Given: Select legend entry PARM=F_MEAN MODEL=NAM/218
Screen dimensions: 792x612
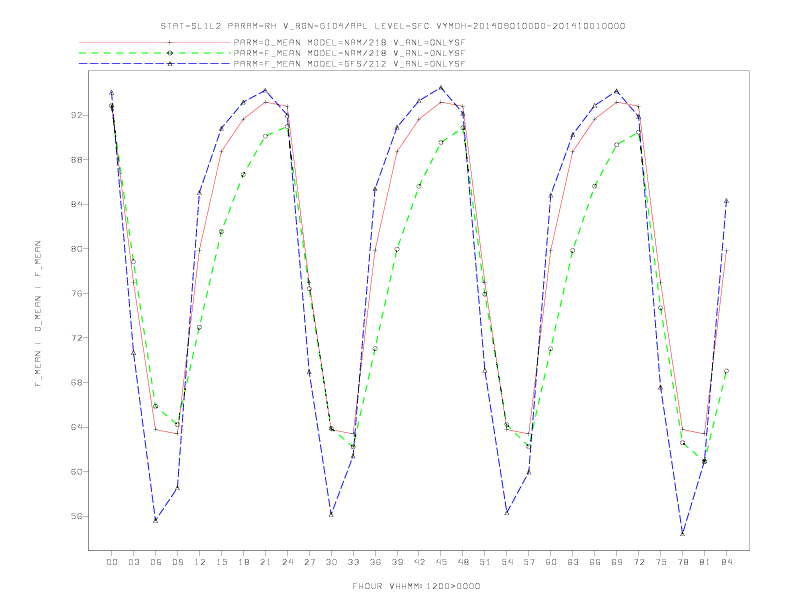Looking at the screenshot, I should tap(349, 53).
